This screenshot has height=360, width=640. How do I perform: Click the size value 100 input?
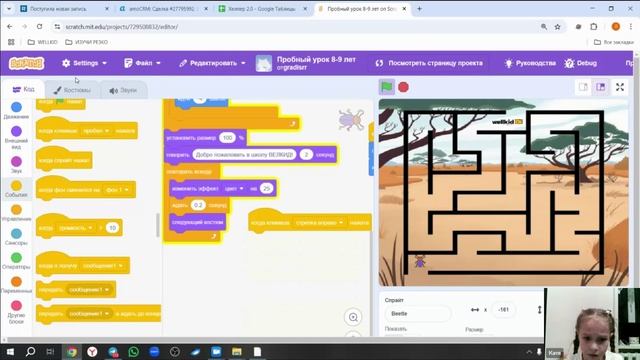[x=227, y=138]
